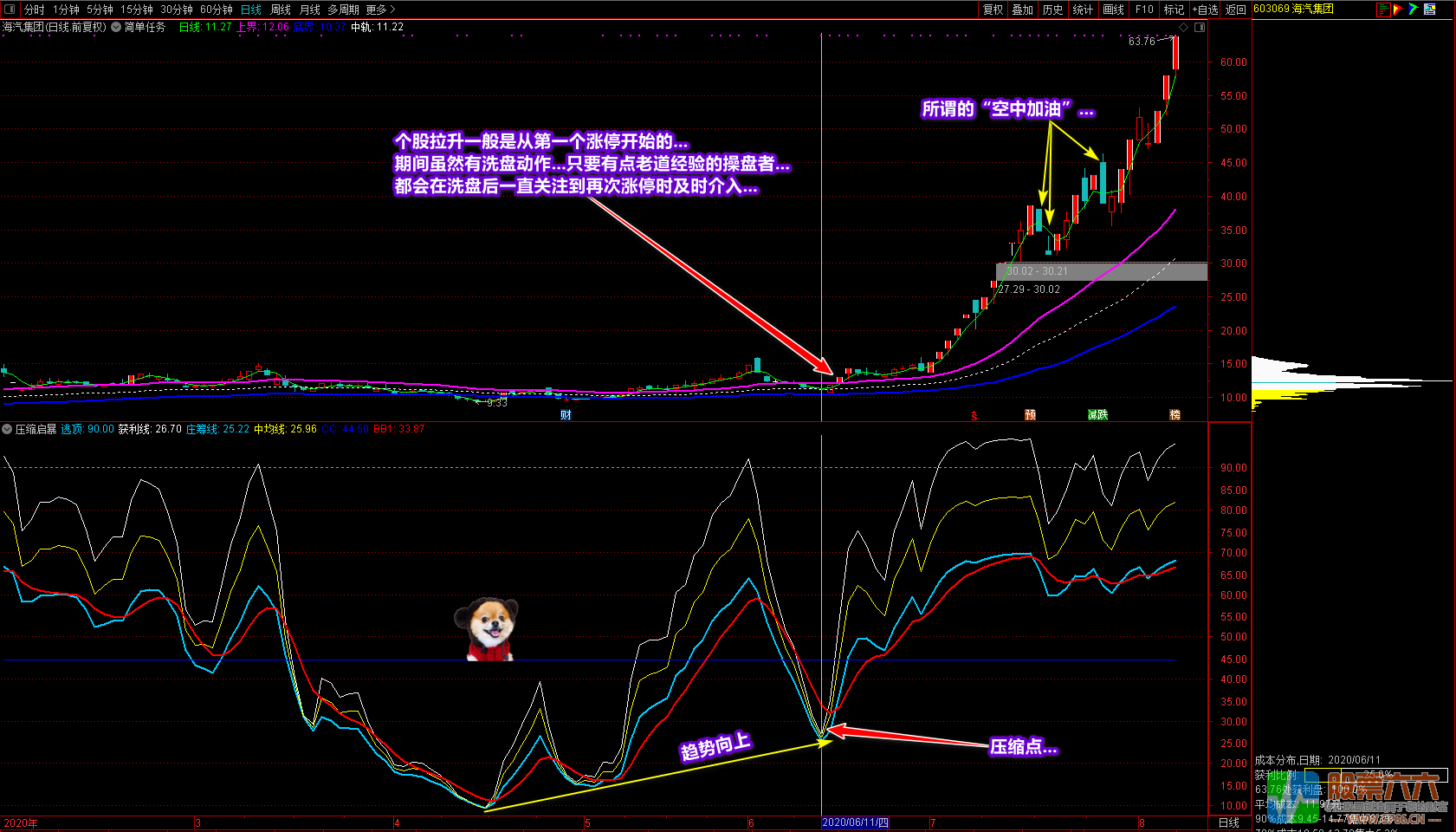This screenshot has height=832, width=1456.
Task: Select the 60分钟 period tab
Action: pyautogui.click(x=217, y=10)
